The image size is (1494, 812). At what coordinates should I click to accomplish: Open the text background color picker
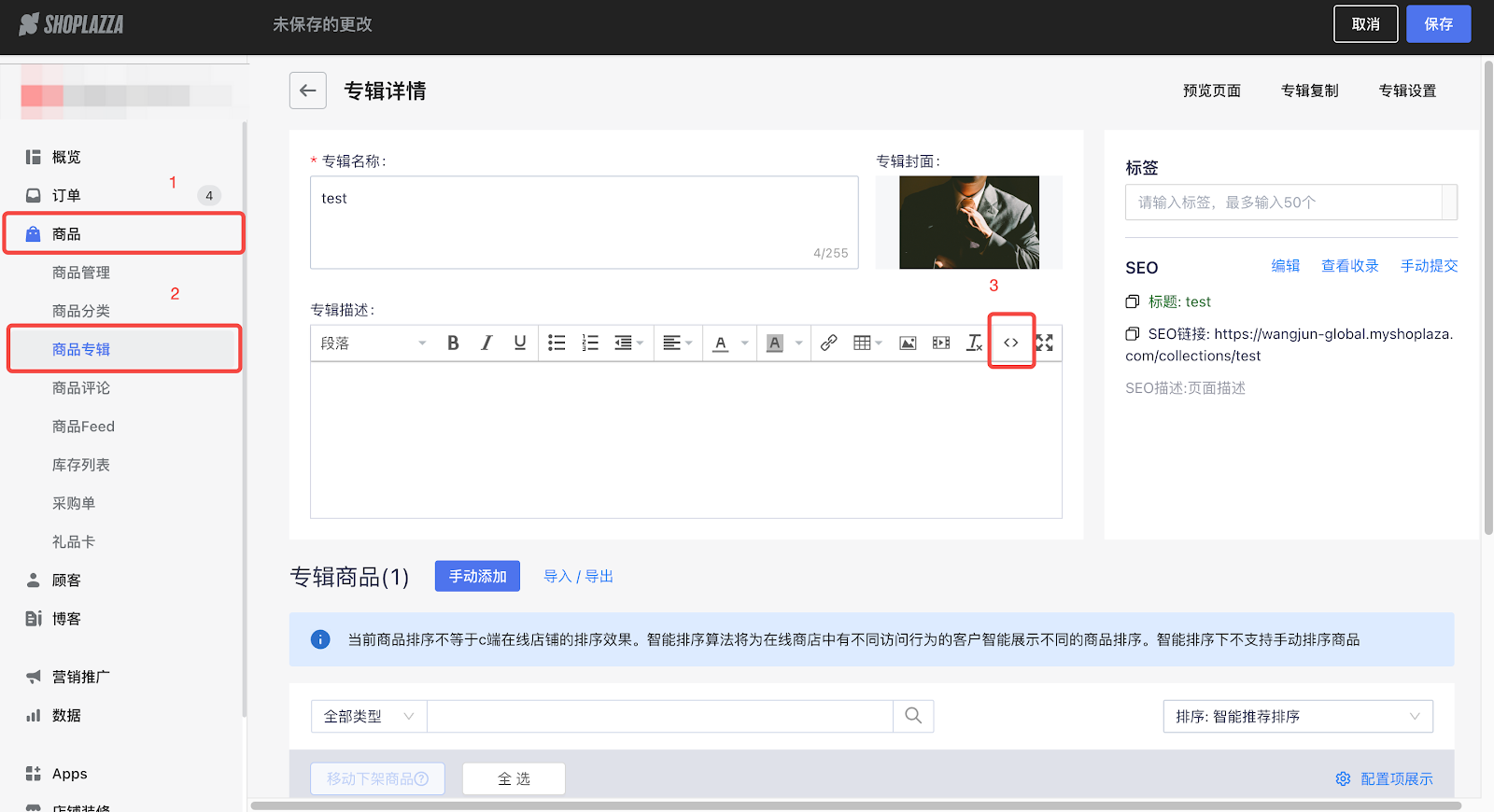coord(784,343)
